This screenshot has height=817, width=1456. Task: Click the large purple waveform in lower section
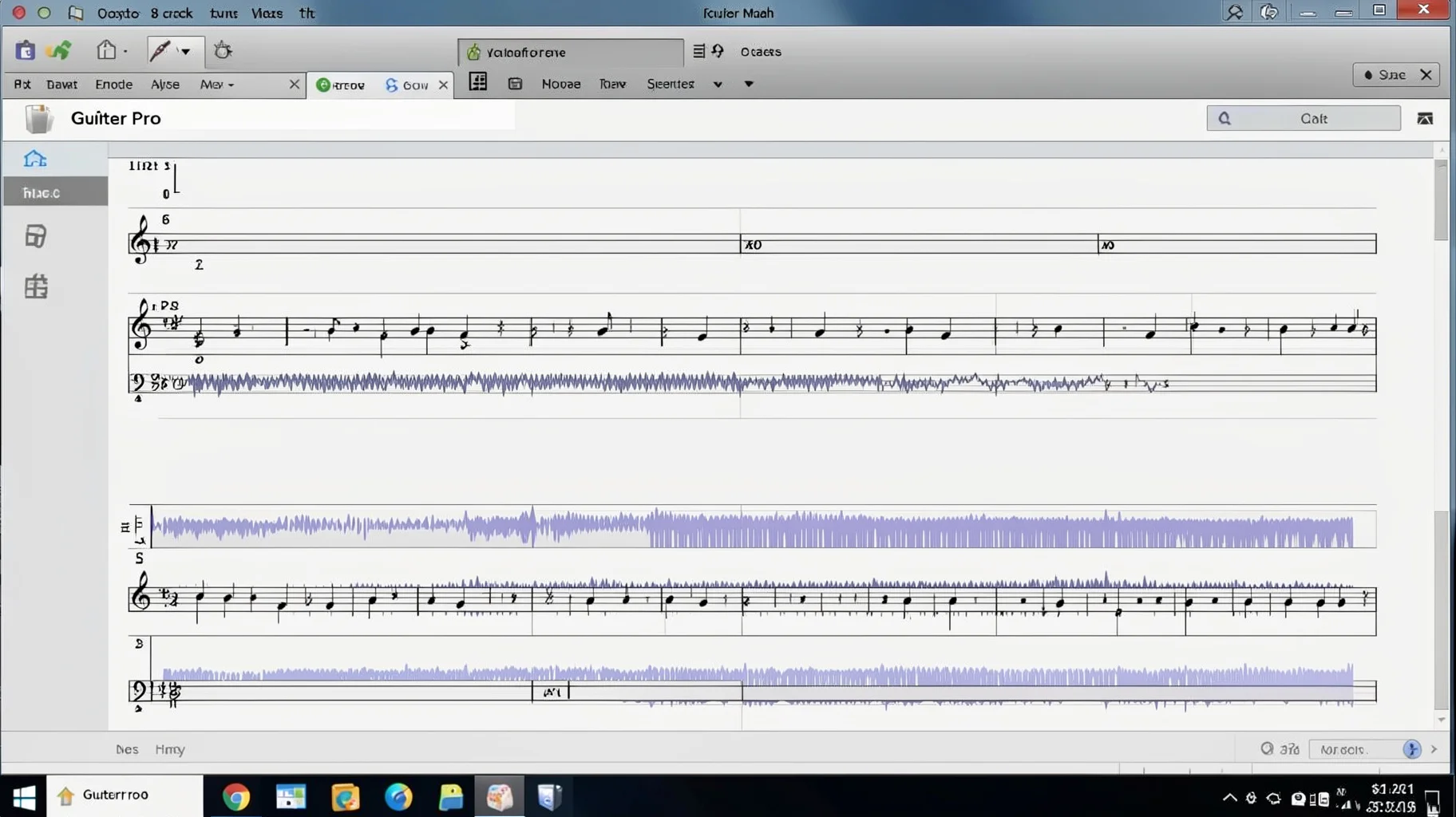coord(752,527)
